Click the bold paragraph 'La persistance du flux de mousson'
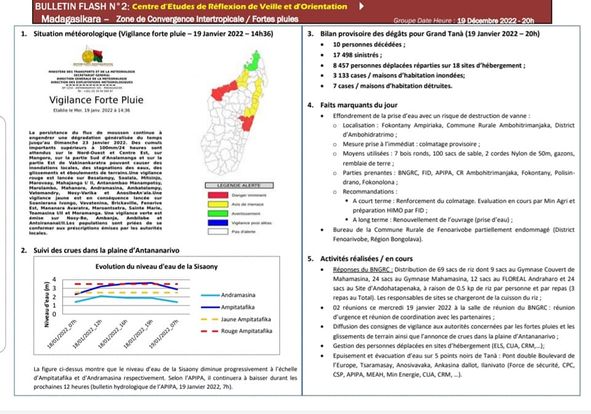This screenshot has width=591, height=414. pos(95,182)
